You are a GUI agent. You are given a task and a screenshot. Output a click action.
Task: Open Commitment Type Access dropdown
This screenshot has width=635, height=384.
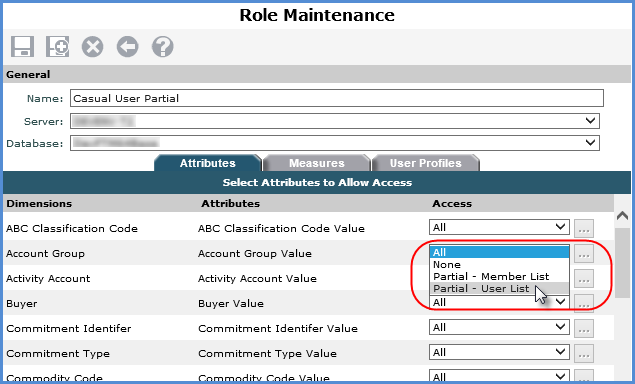499,352
